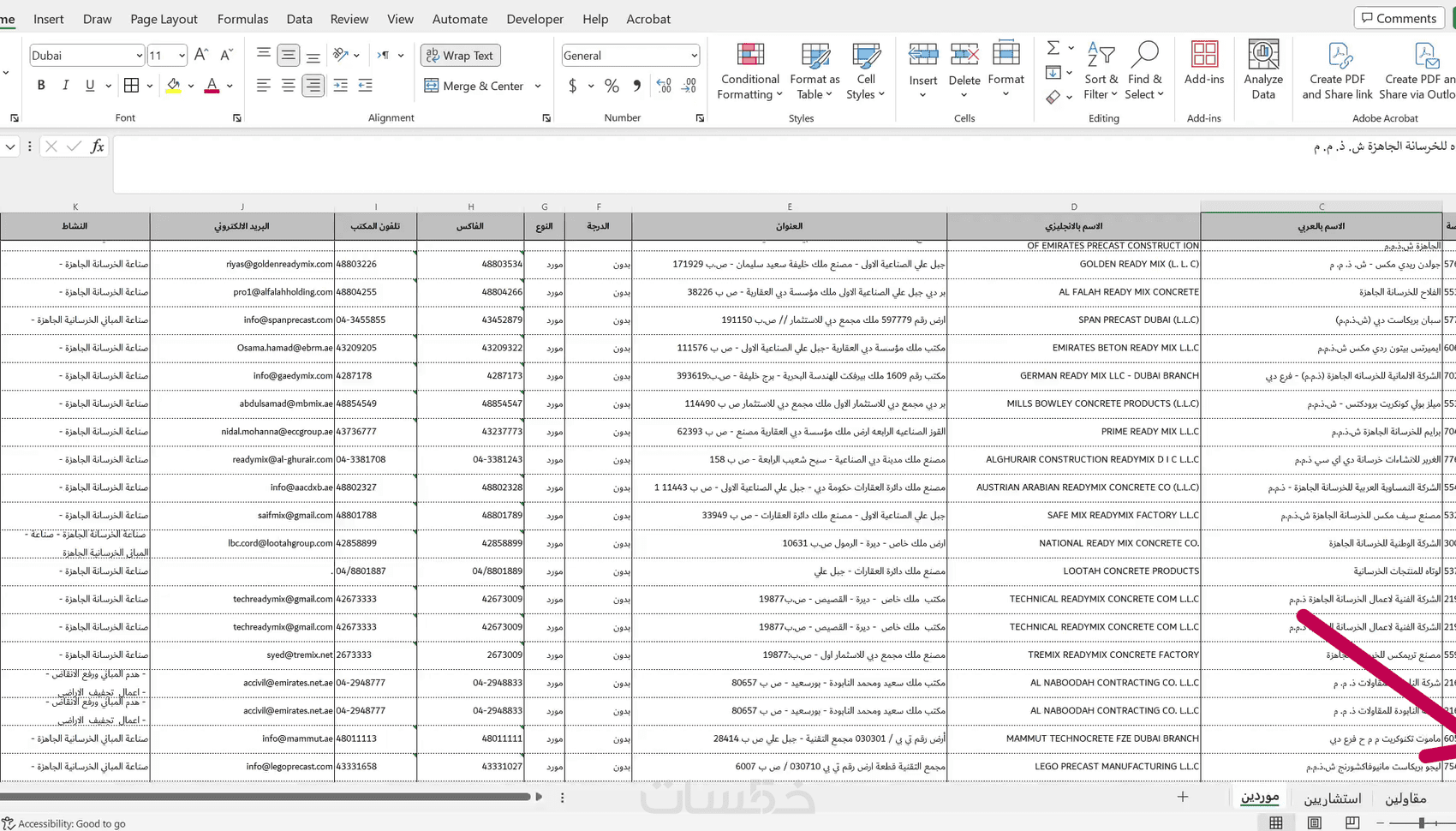Click Fill down icon

pos(1053,73)
